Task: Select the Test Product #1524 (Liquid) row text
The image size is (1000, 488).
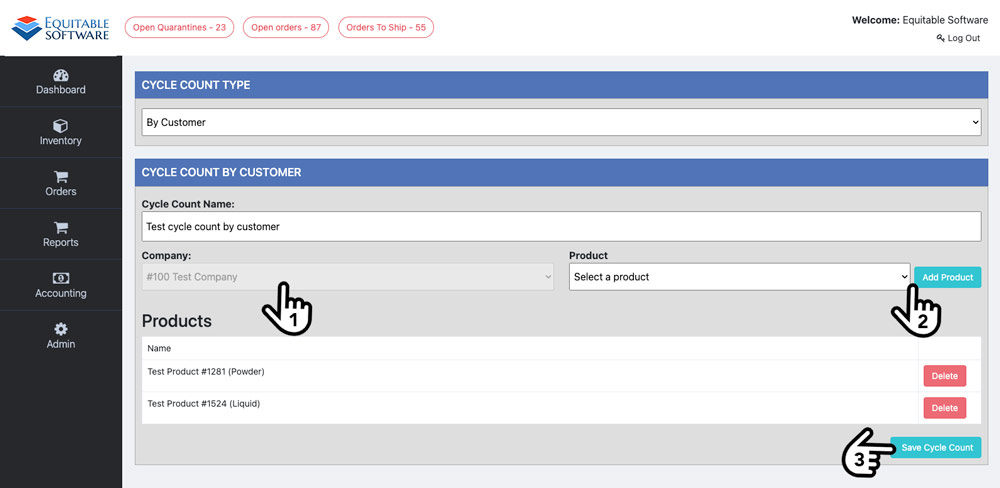Action: pos(204,403)
